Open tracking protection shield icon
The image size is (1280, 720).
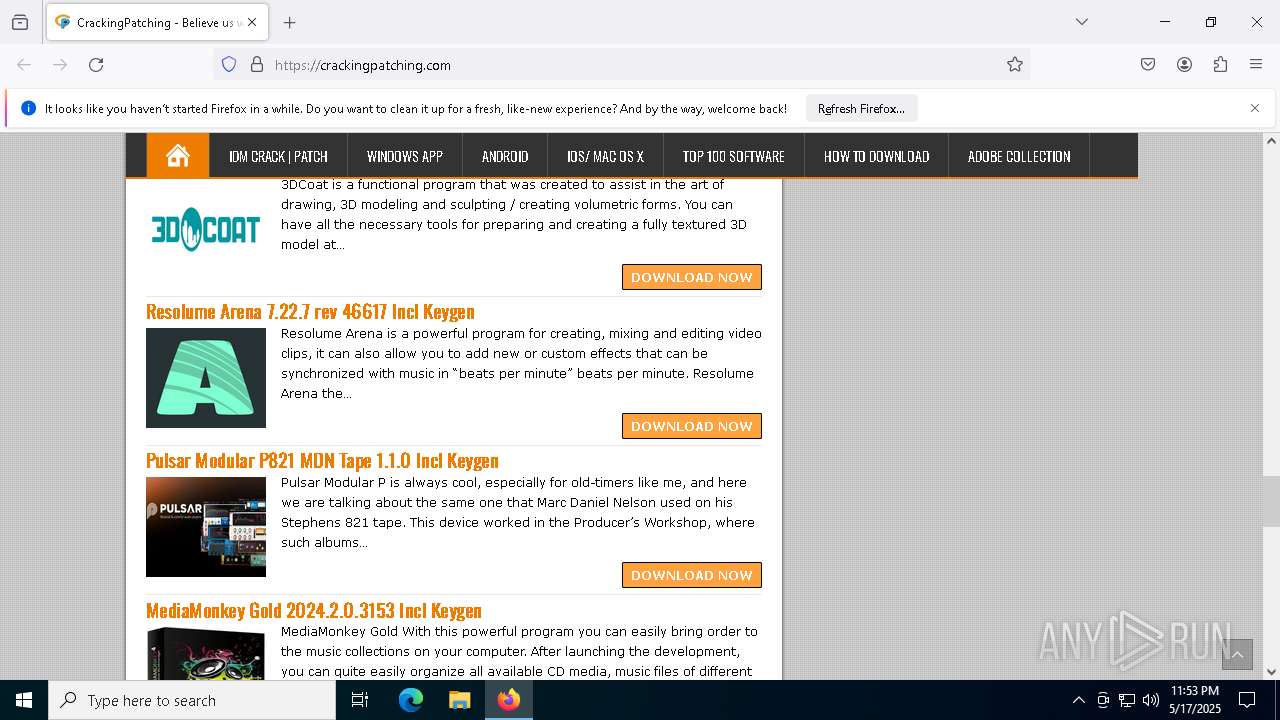(229, 64)
